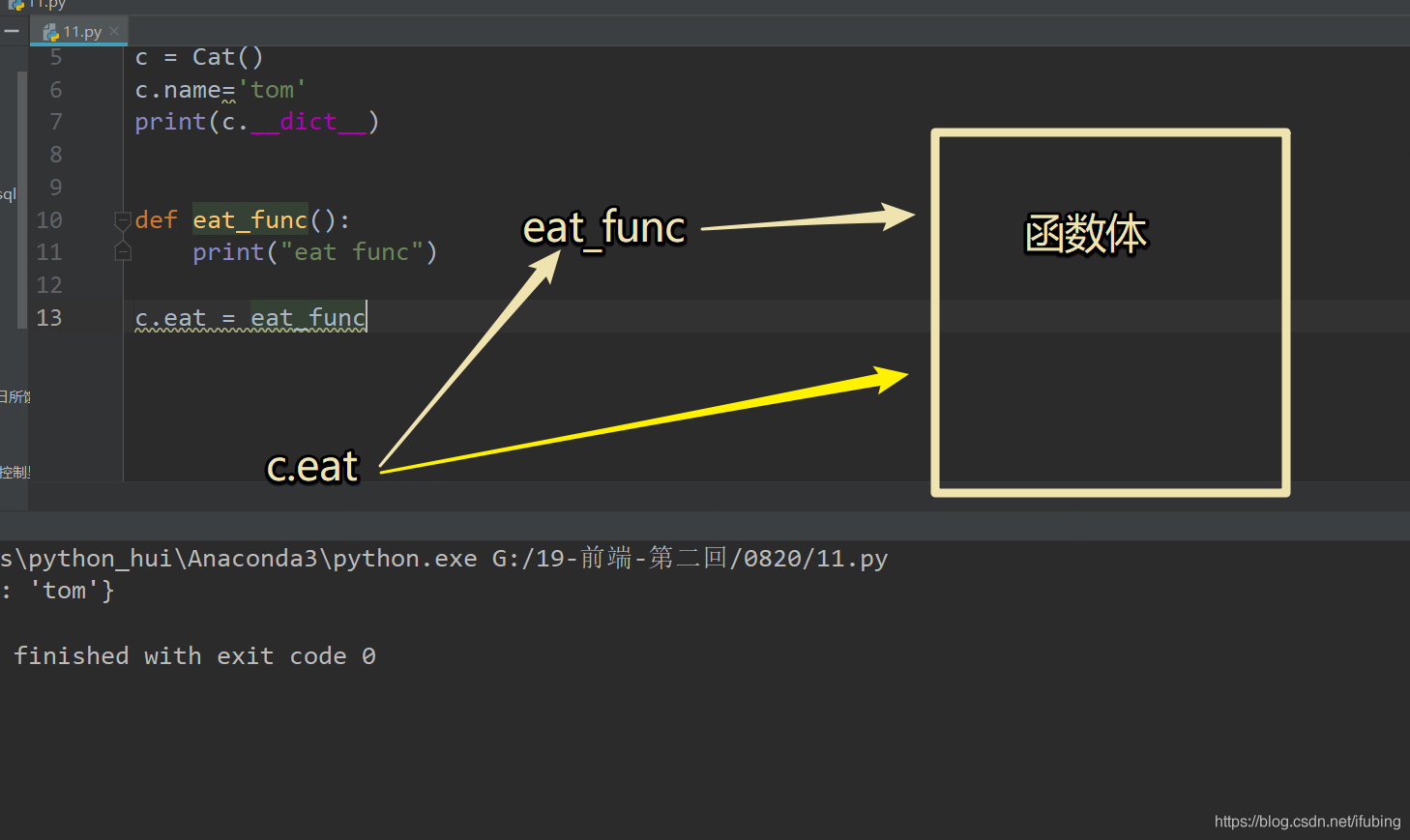Click 'finished with exit code 0' message
Viewport: 1410px width, 840px height.
coord(194,656)
